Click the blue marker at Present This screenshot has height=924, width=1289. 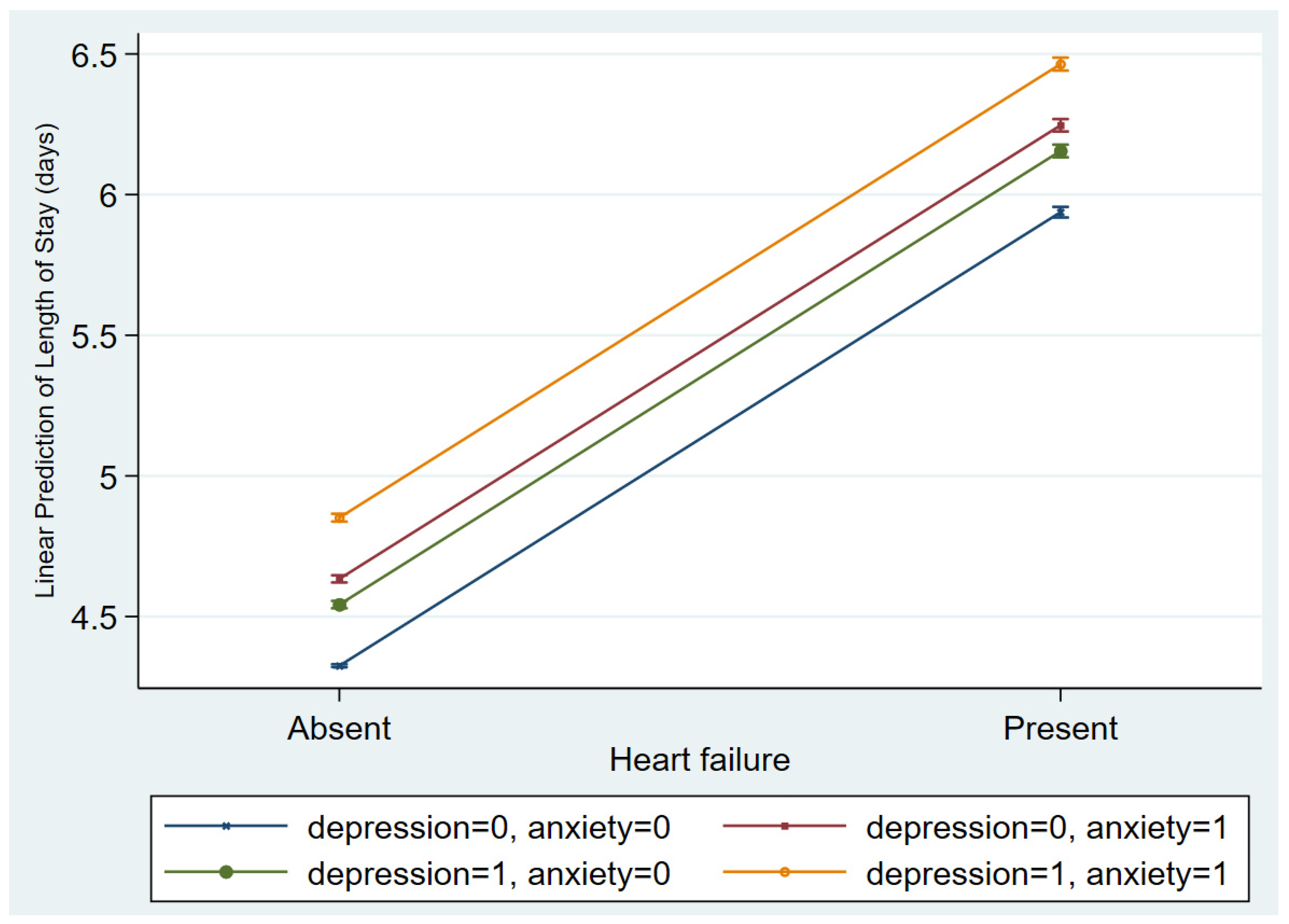pos(1060,212)
